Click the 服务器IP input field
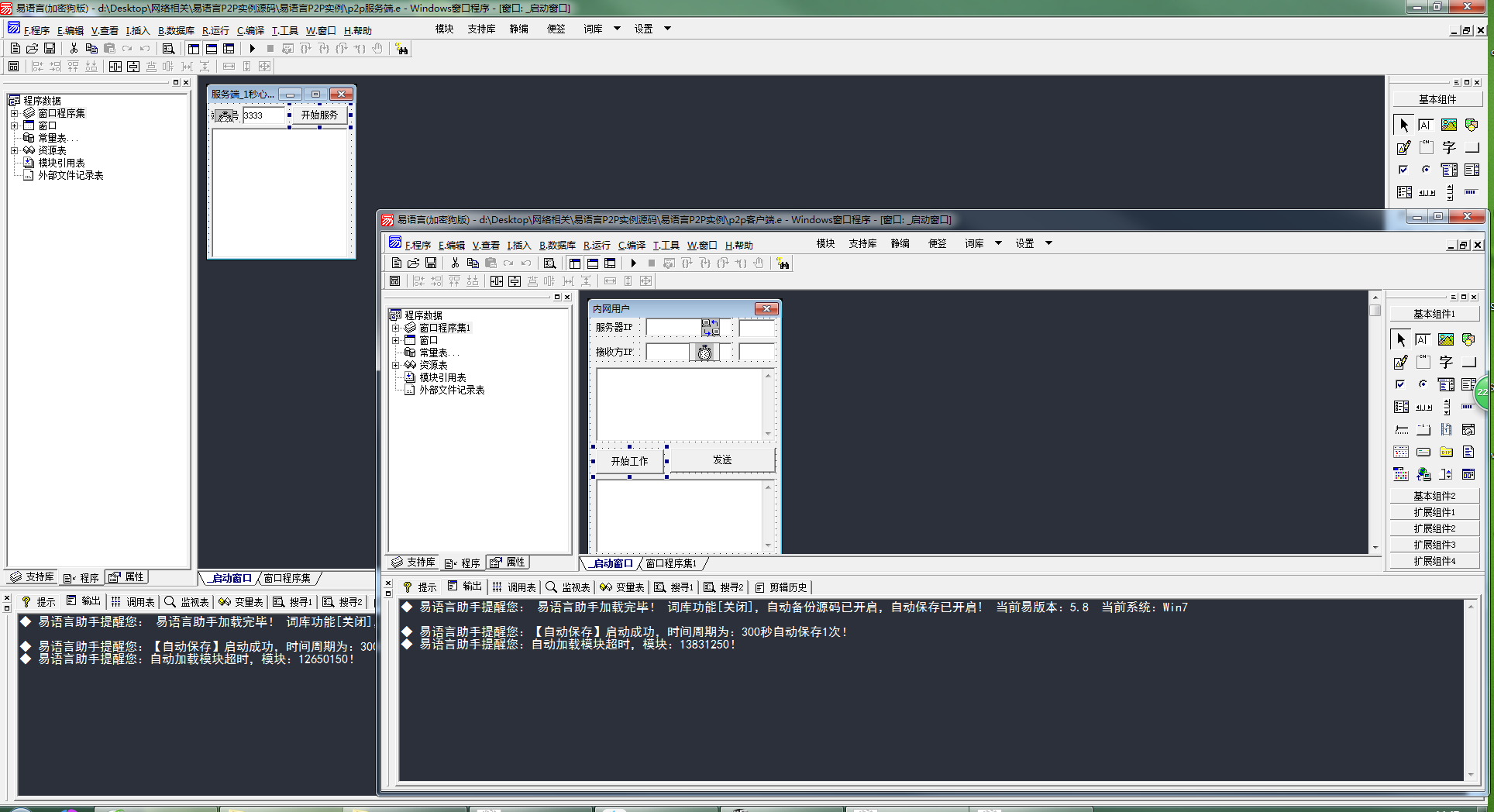The width and height of the screenshot is (1494, 812). coord(673,328)
